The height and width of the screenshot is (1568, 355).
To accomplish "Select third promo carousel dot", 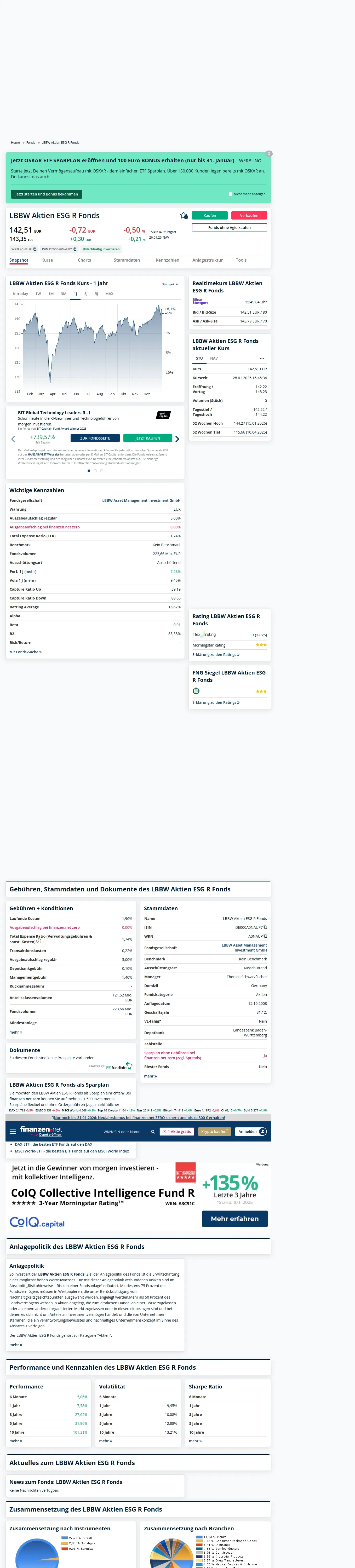I will pos(102,470).
